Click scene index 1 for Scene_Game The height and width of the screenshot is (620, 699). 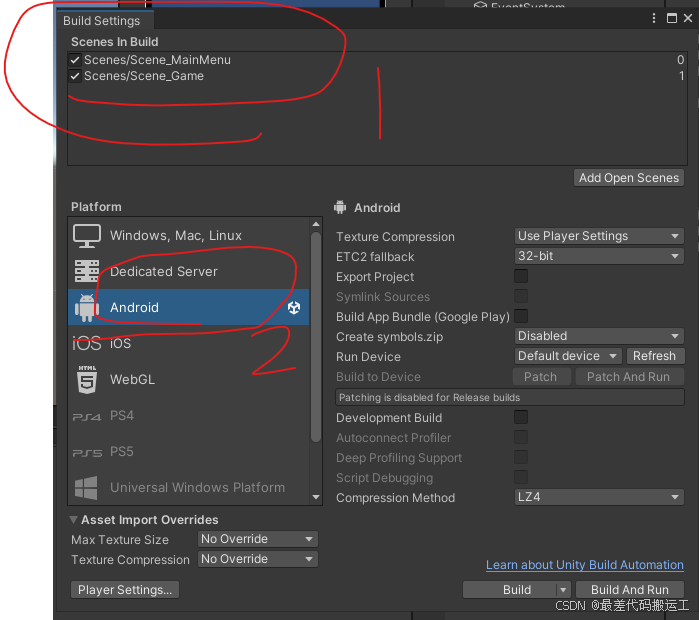click(682, 76)
